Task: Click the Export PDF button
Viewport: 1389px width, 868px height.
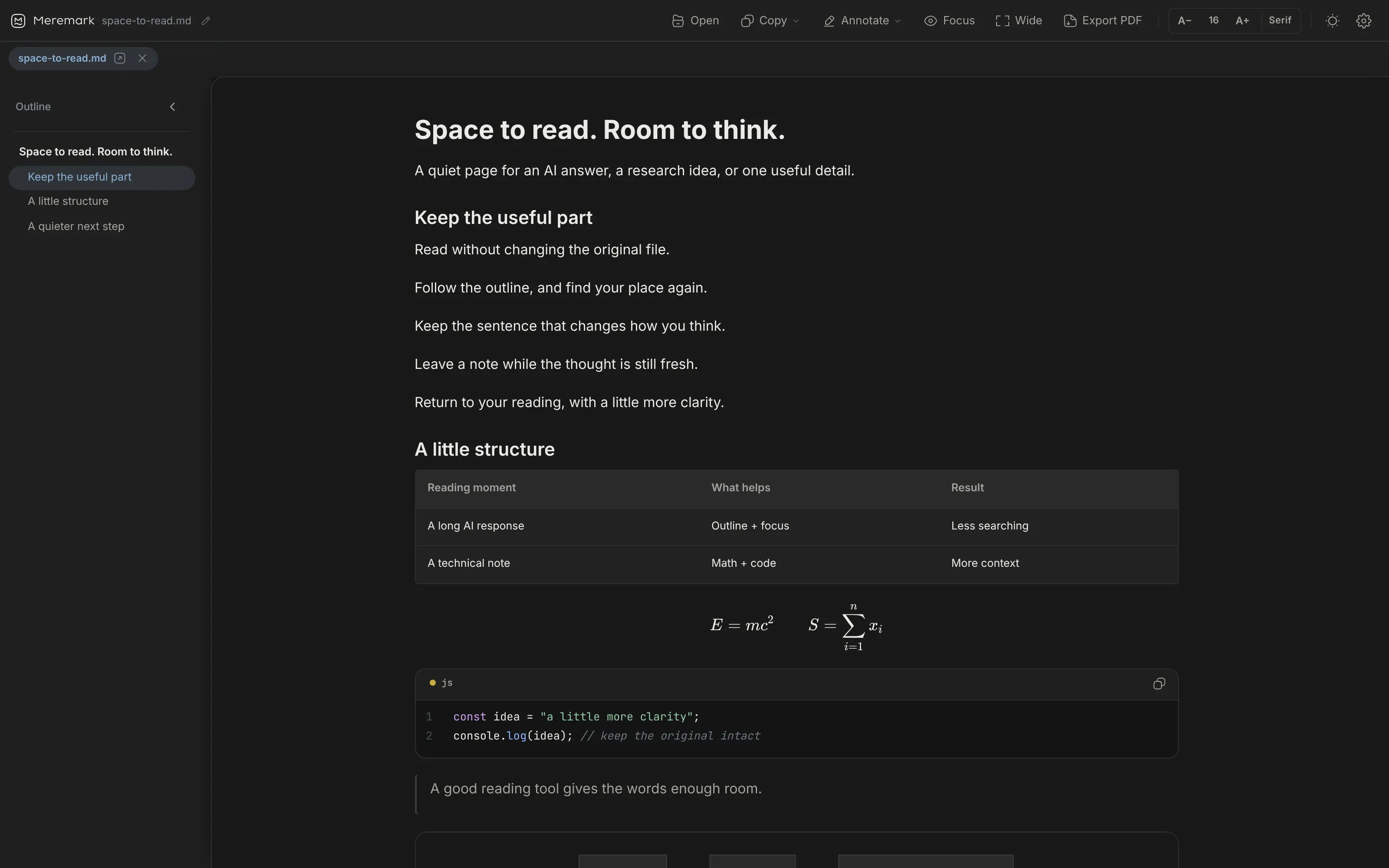Action: click(x=1103, y=21)
